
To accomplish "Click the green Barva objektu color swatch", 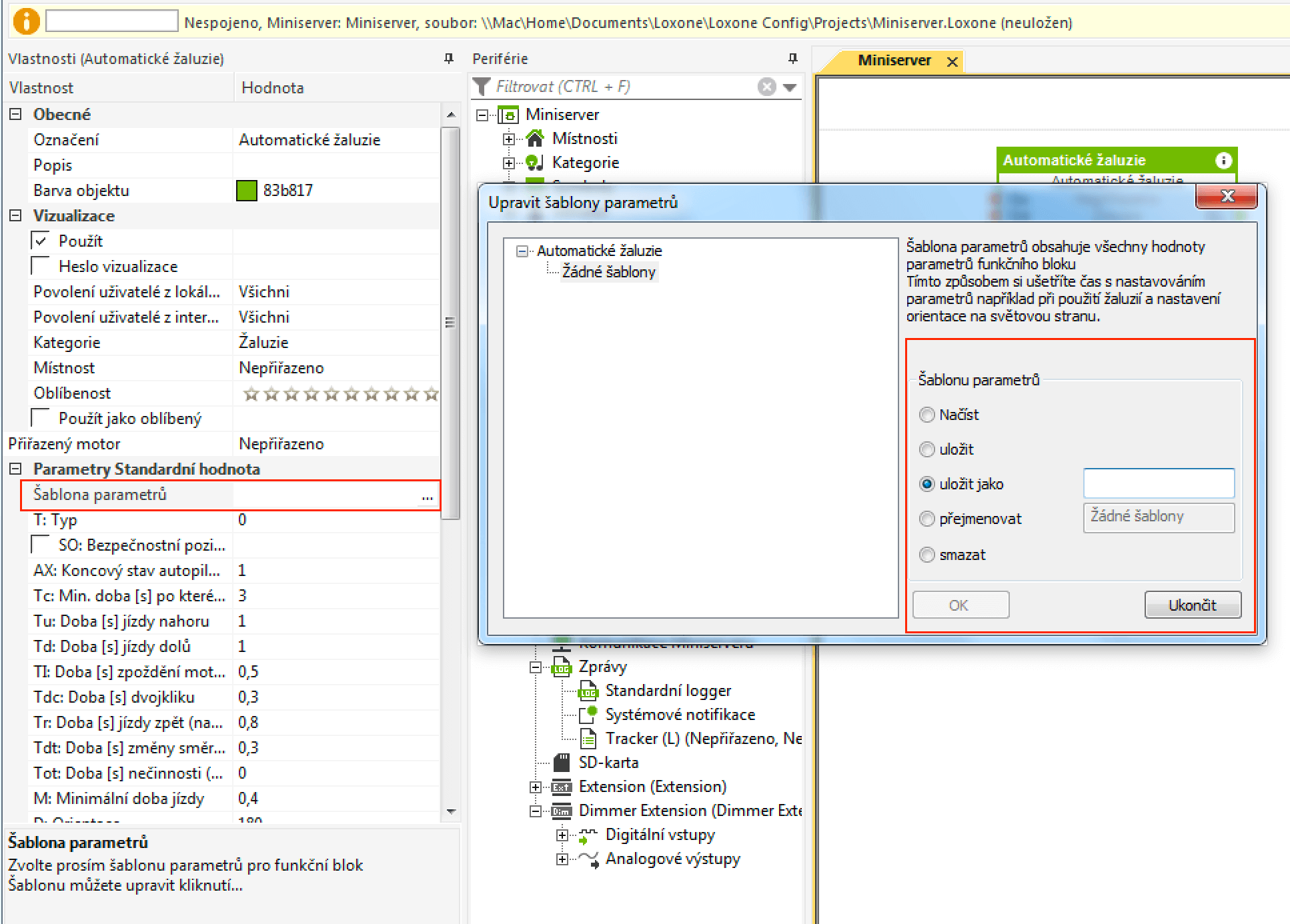I will (x=245, y=190).
